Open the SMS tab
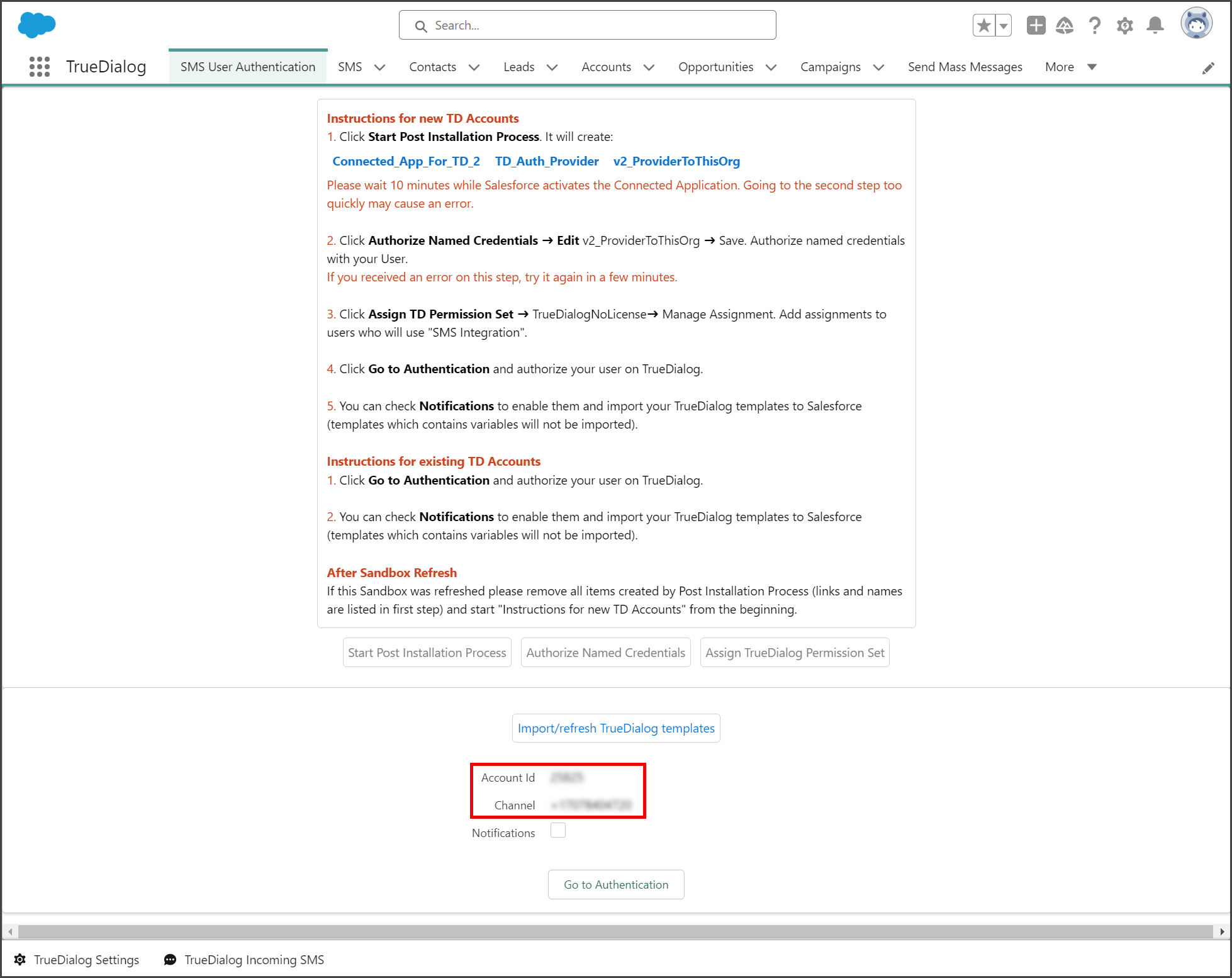1232x978 pixels. point(350,67)
